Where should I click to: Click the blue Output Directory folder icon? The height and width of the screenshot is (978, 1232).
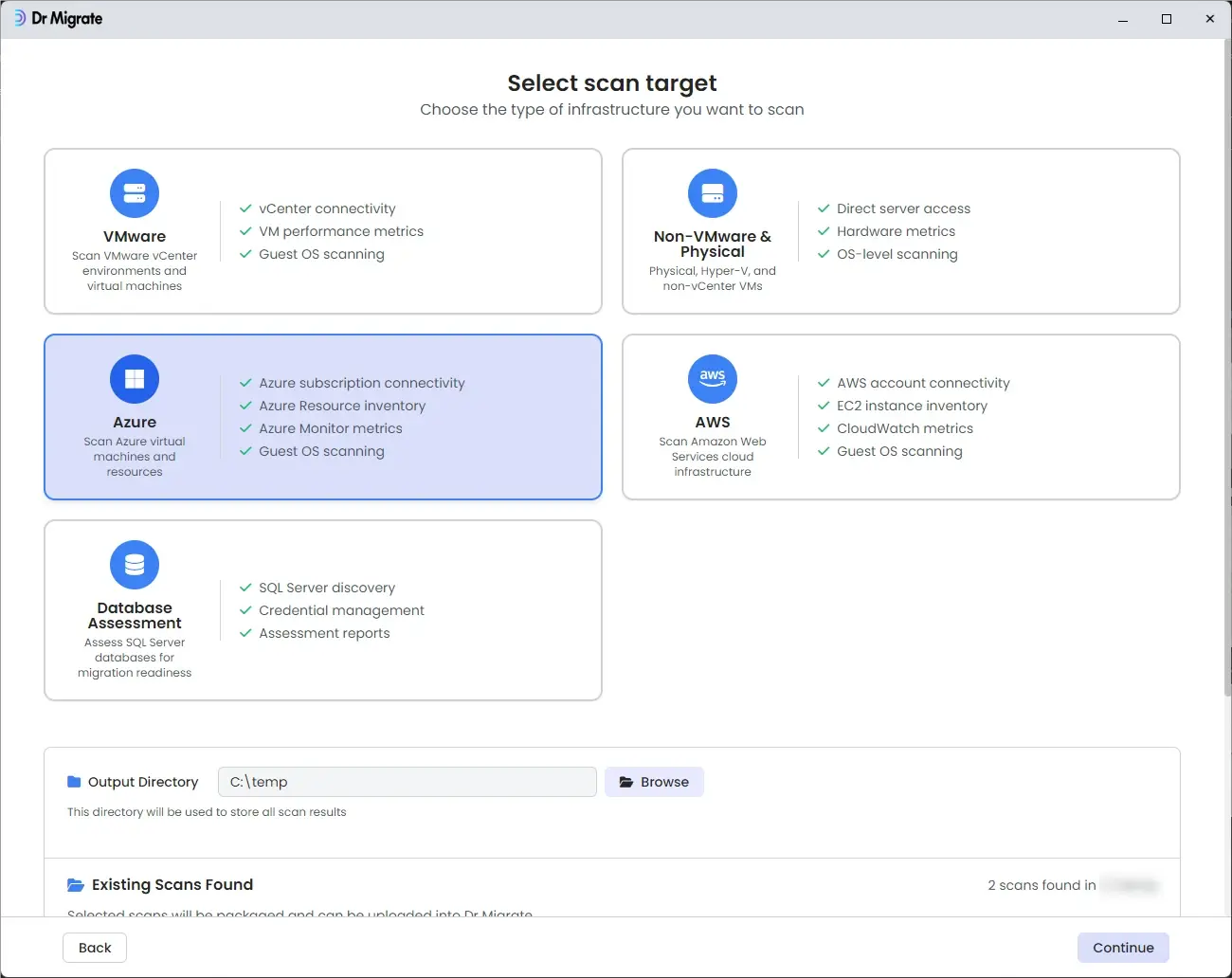point(74,782)
